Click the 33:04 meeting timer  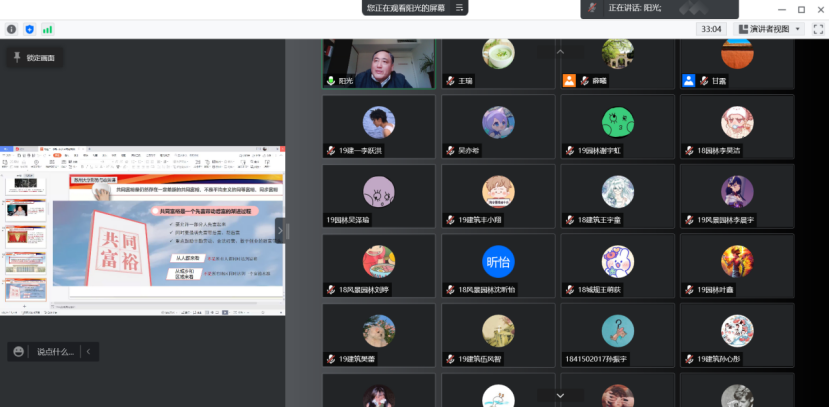[711, 29]
